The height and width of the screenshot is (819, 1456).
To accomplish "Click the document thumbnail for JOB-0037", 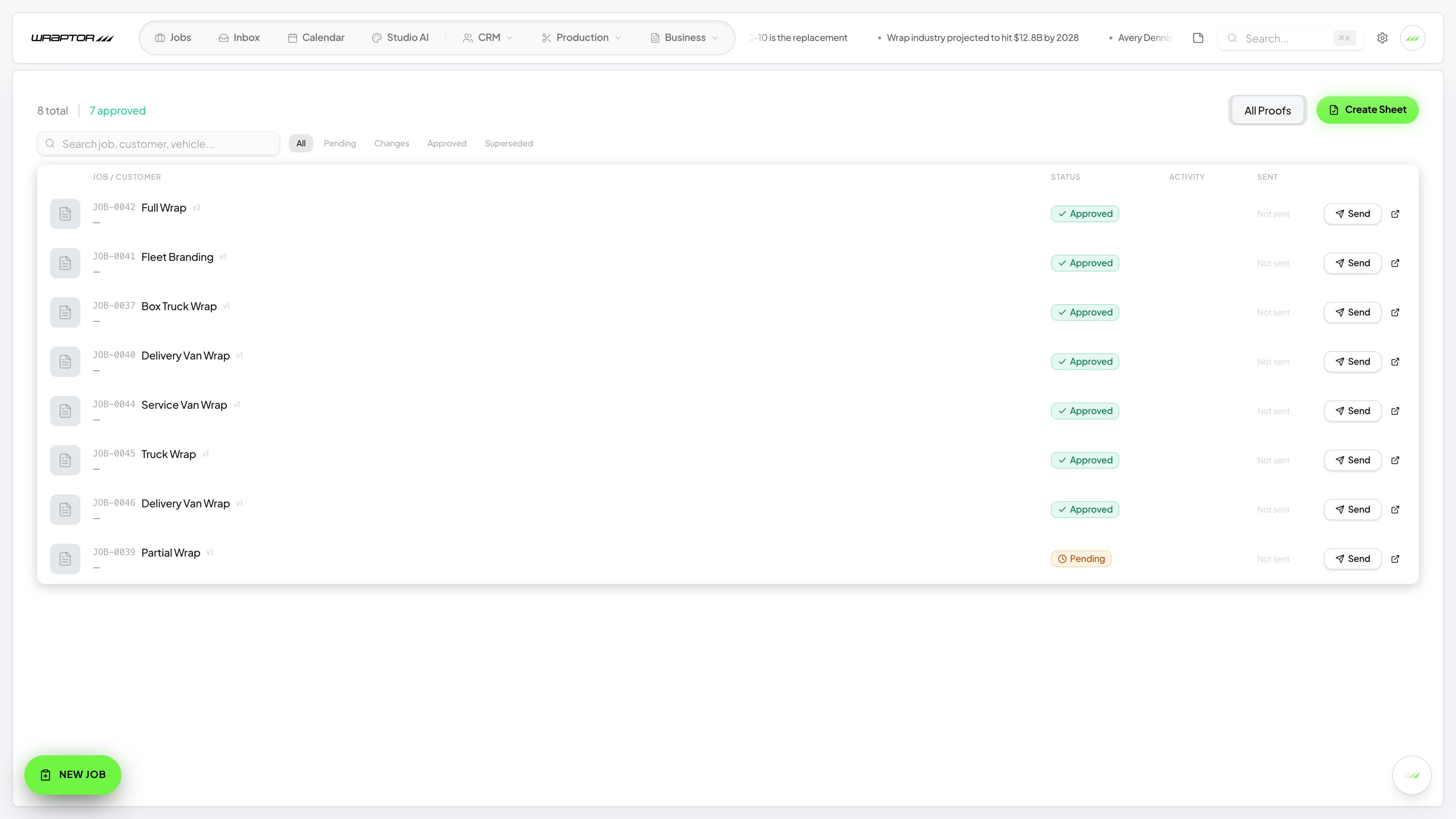I will point(65,312).
